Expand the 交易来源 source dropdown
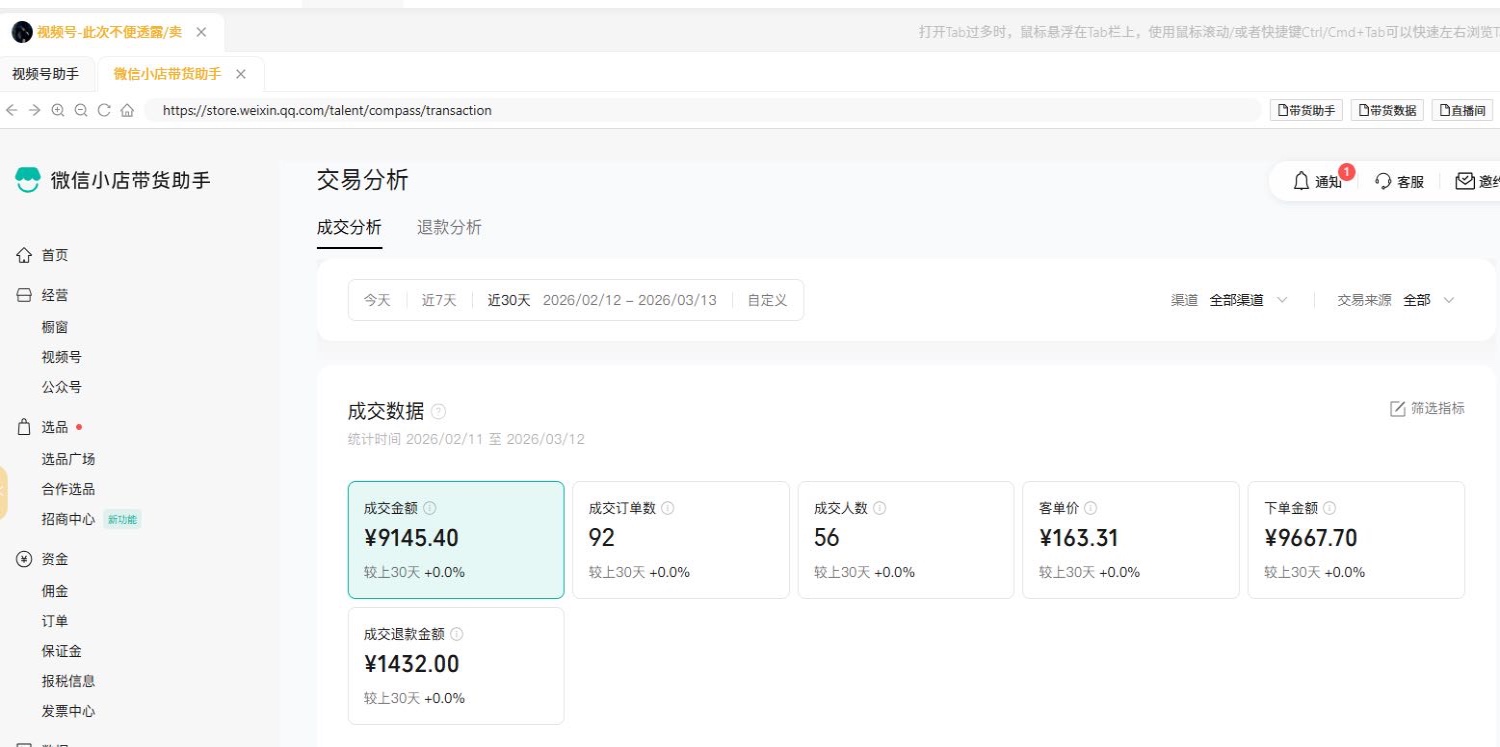The image size is (1500, 747). [1424, 299]
